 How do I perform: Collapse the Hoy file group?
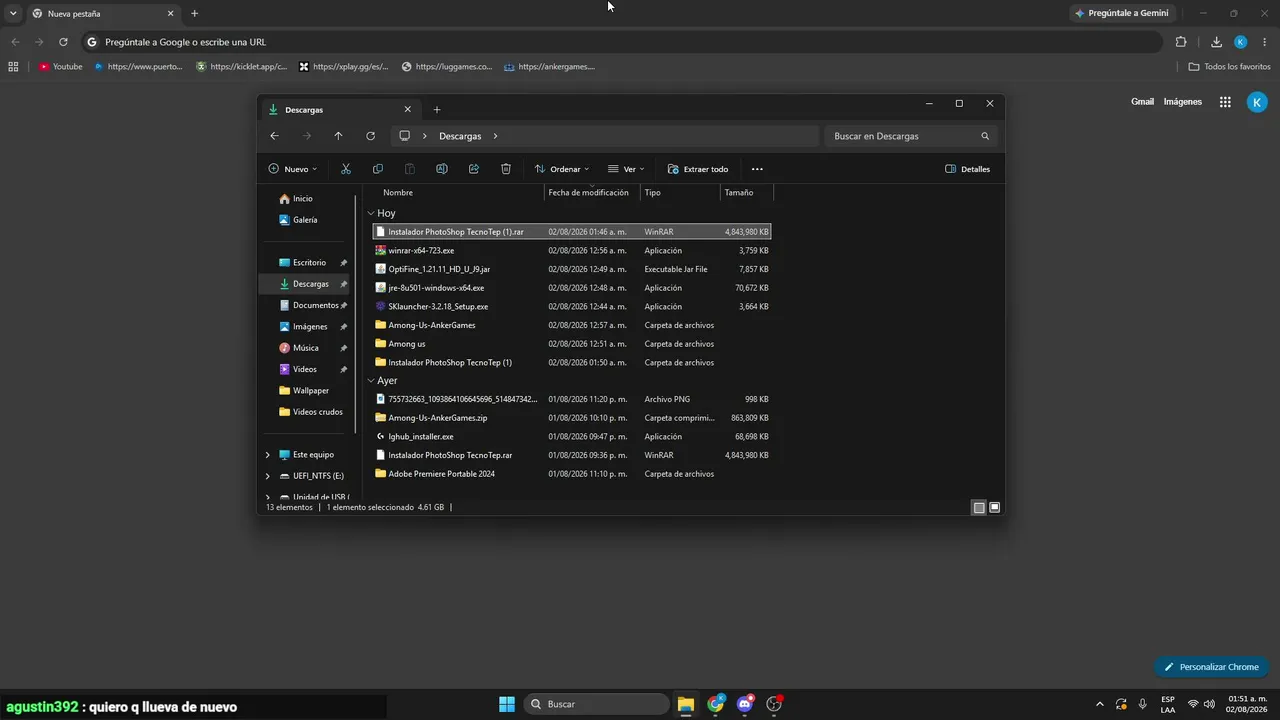(371, 213)
